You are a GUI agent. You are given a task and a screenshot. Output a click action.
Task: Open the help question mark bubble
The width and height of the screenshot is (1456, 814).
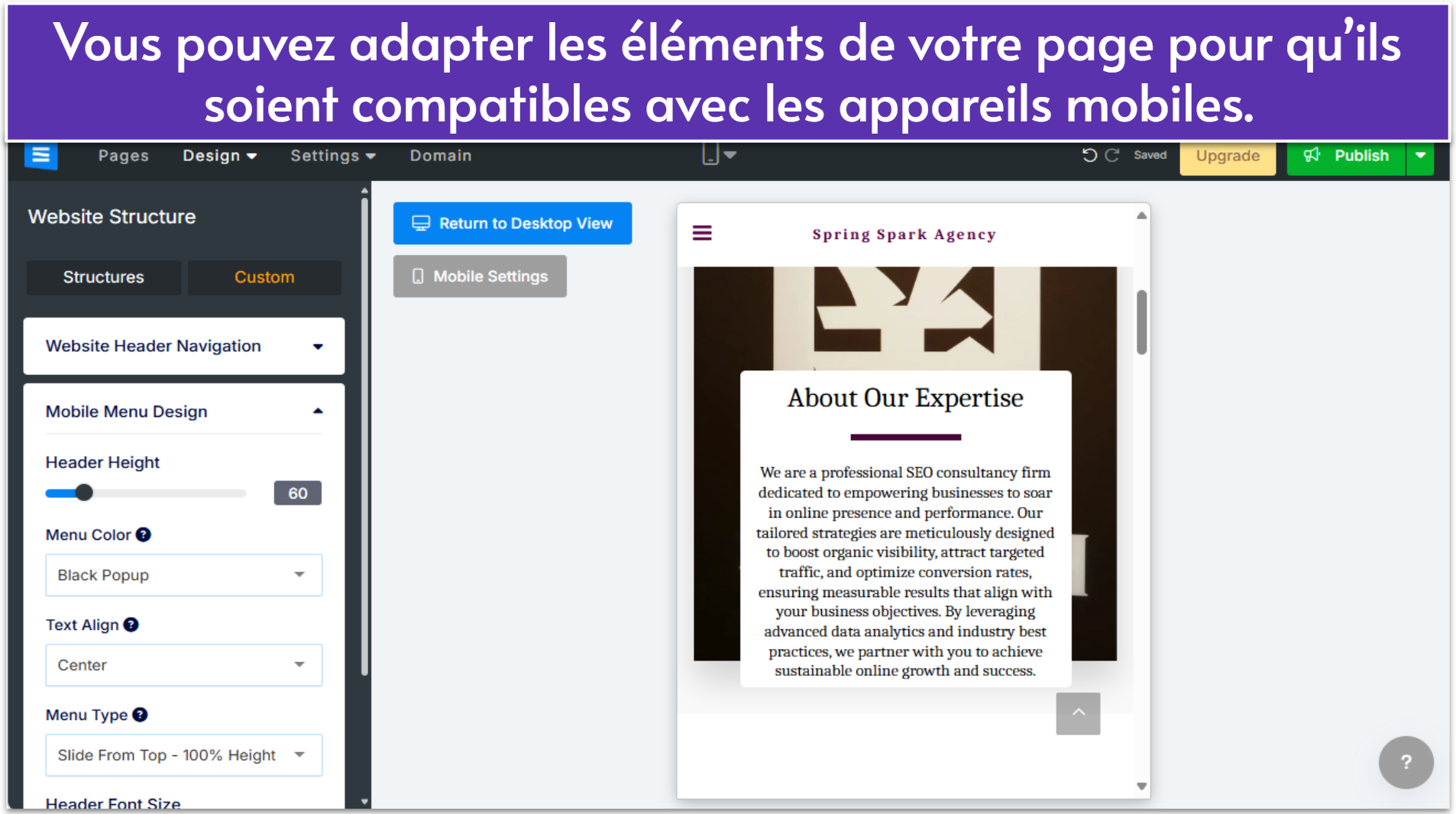click(1406, 762)
